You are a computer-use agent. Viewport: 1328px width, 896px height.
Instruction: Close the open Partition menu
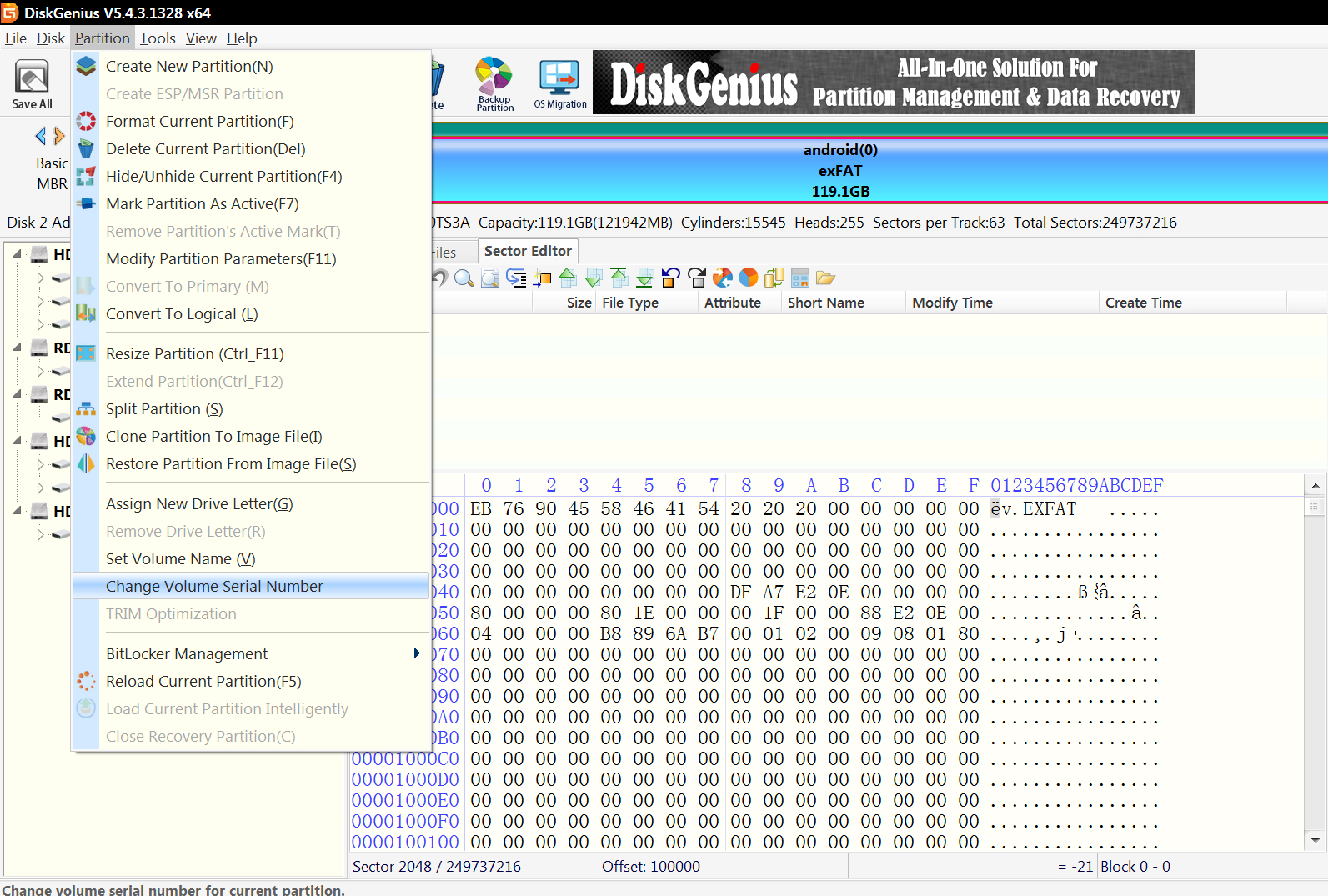[102, 38]
